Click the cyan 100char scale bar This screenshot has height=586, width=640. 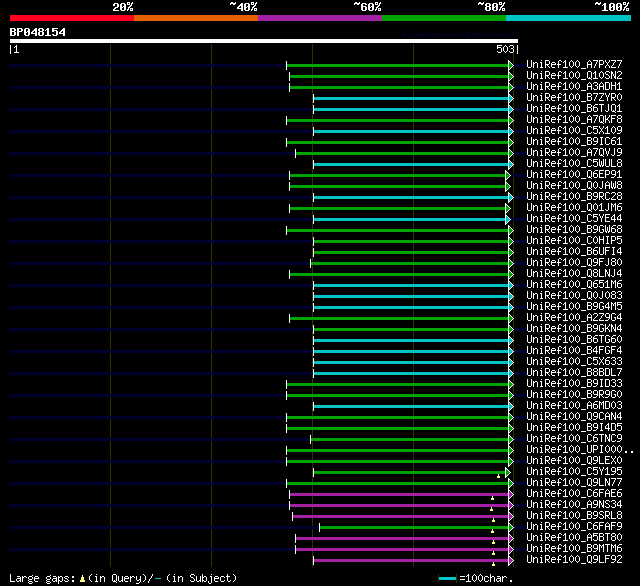(x=447, y=579)
